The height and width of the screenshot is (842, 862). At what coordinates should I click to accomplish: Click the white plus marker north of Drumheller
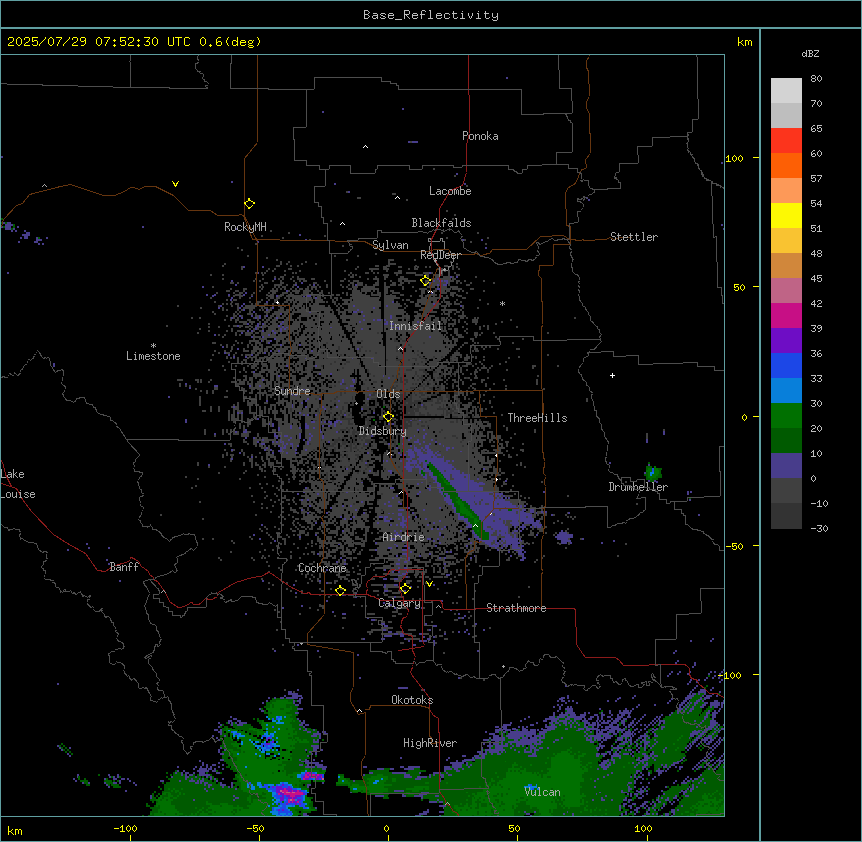click(x=612, y=375)
